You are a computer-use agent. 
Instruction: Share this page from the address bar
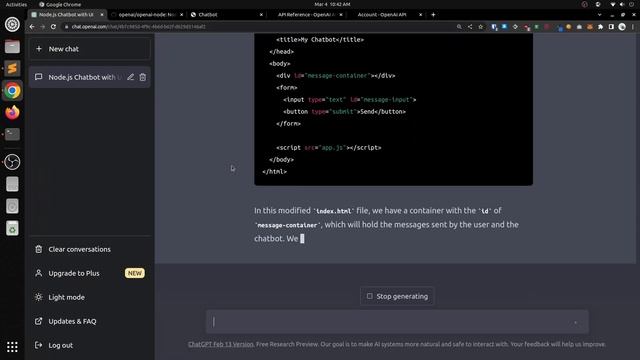(x=470, y=27)
